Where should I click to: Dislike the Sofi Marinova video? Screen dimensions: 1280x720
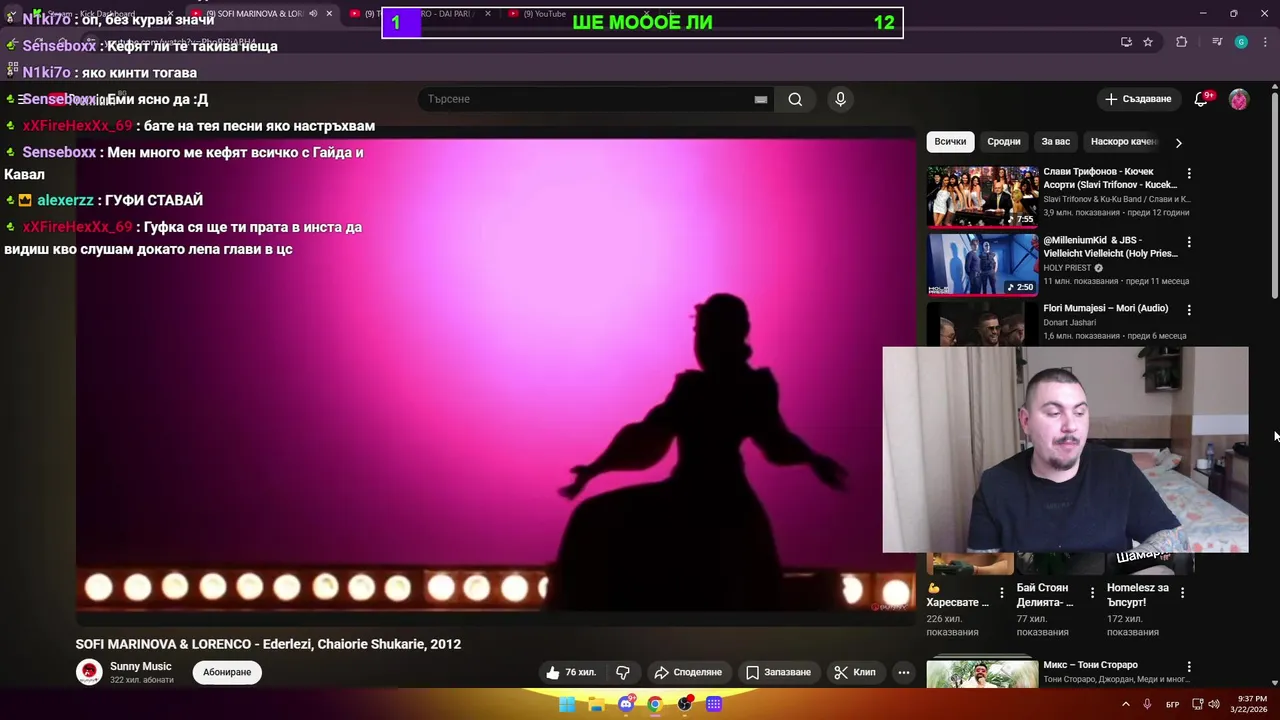tap(623, 672)
